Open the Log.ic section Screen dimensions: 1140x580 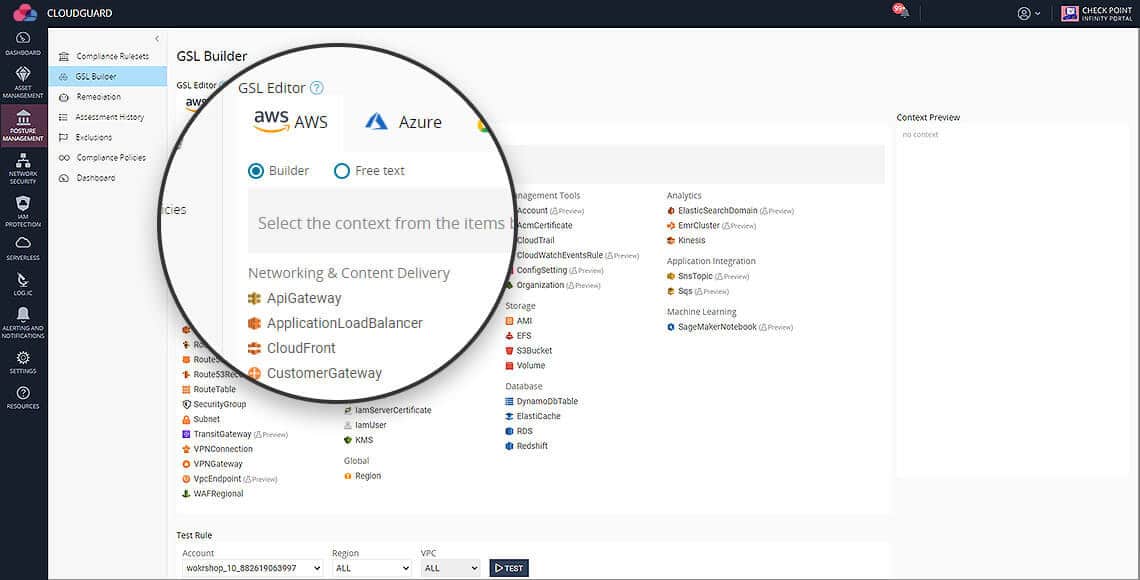coord(23,283)
